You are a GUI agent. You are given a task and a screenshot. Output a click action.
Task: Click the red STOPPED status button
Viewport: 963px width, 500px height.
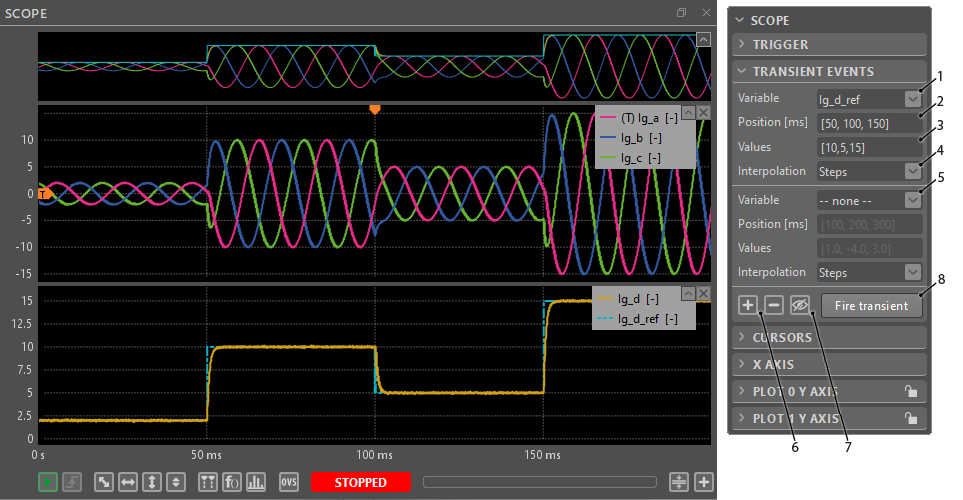(x=361, y=482)
